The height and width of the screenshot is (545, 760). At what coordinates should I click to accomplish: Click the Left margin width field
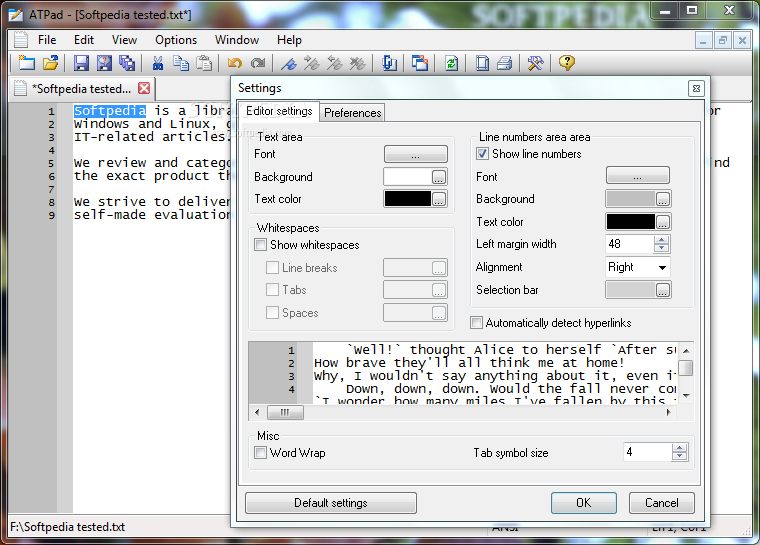tap(630, 244)
